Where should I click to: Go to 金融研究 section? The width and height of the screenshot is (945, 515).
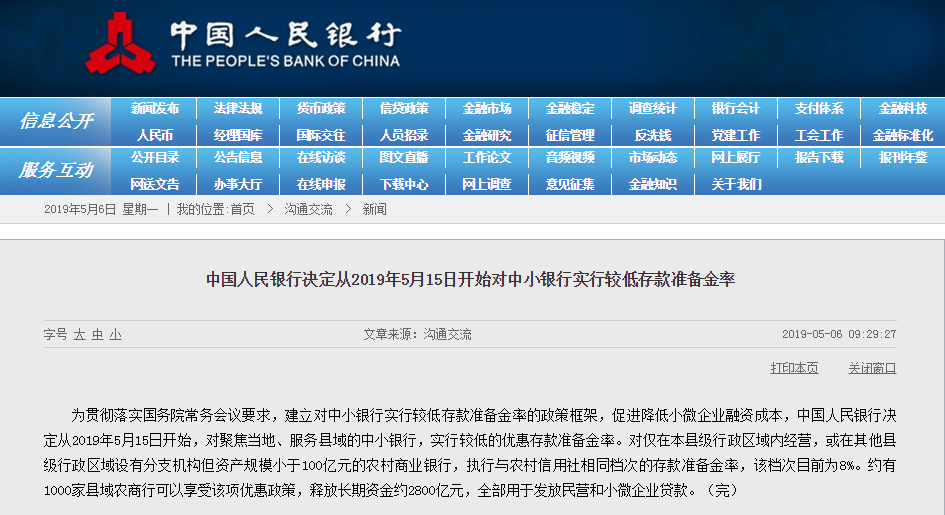pos(487,135)
